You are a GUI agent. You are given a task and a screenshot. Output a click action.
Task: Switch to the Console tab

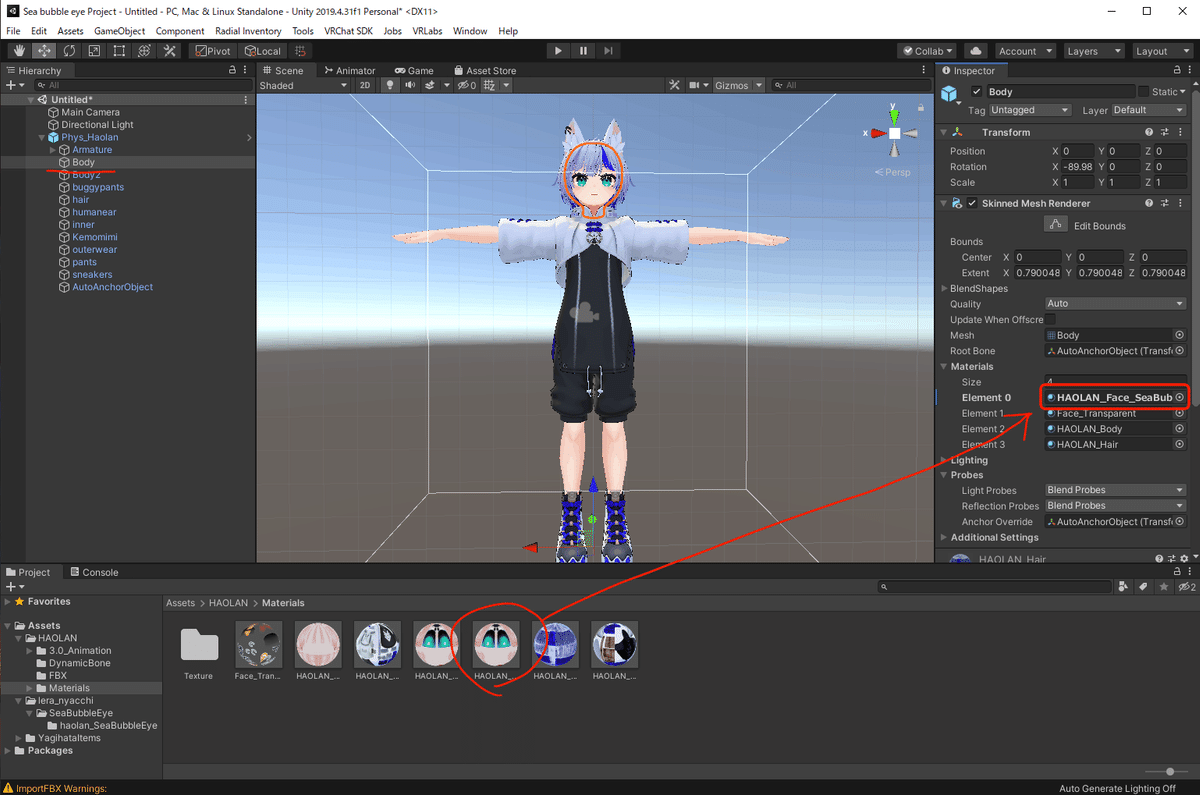93,572
